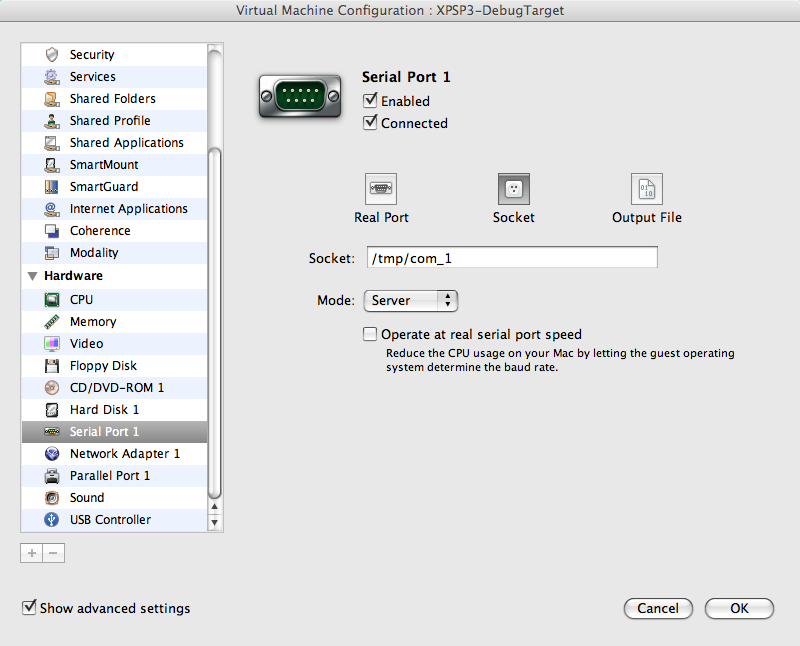Collapse the Hardware section triangle
The image size is (800, 646).
(x=33, y=276)
